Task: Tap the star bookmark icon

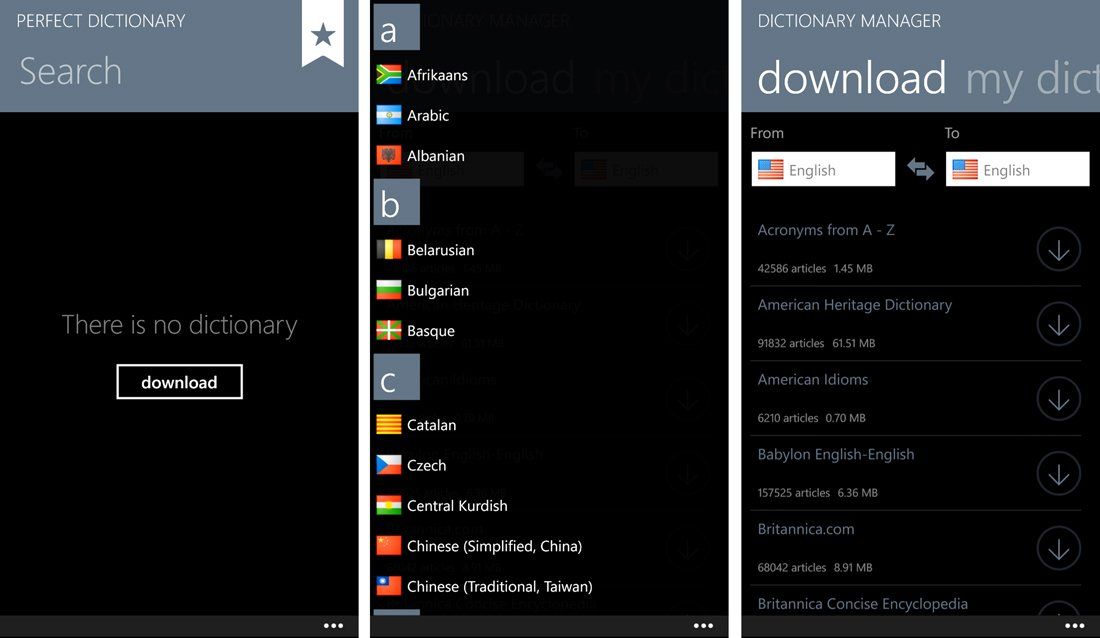Action: (x=322, y=33)
